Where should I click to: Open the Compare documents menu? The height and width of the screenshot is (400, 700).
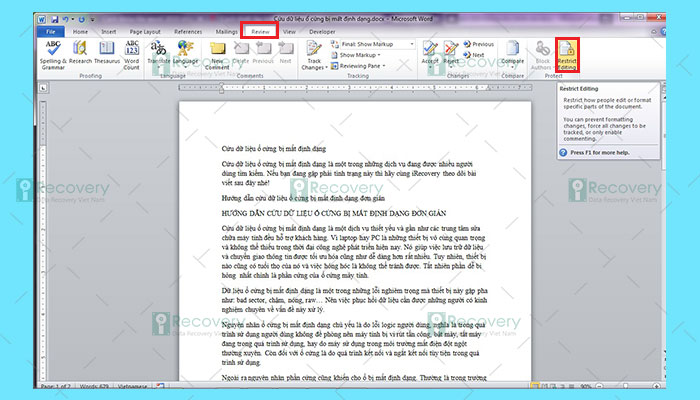[x=512, y=52]
